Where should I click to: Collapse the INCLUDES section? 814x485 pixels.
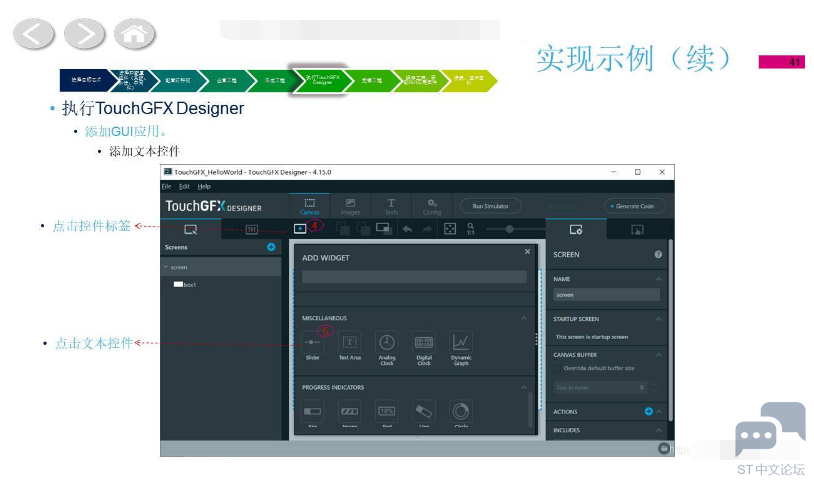click(x=659, y=430)
